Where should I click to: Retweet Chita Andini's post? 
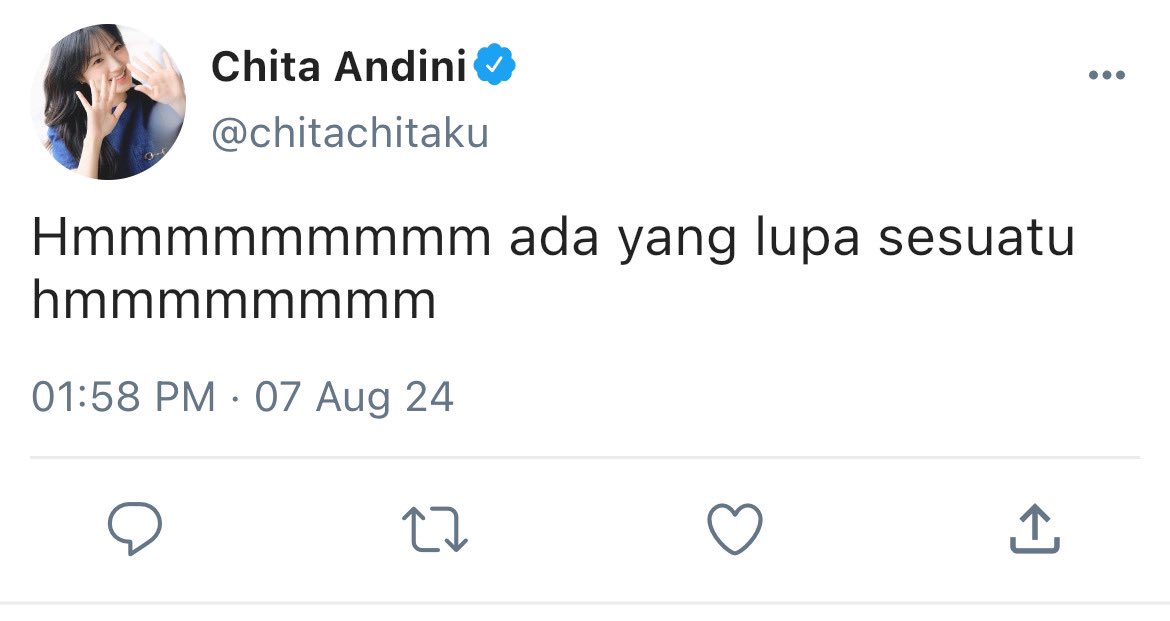[435, 529]
